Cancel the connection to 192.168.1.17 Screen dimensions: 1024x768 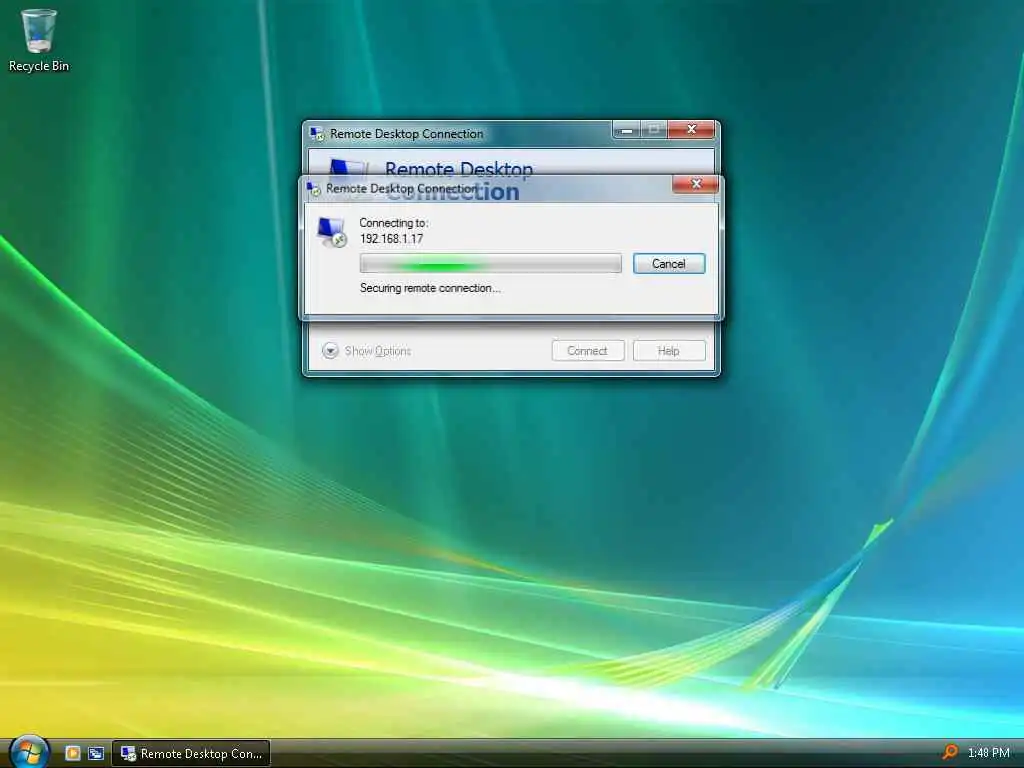point(669,264)
